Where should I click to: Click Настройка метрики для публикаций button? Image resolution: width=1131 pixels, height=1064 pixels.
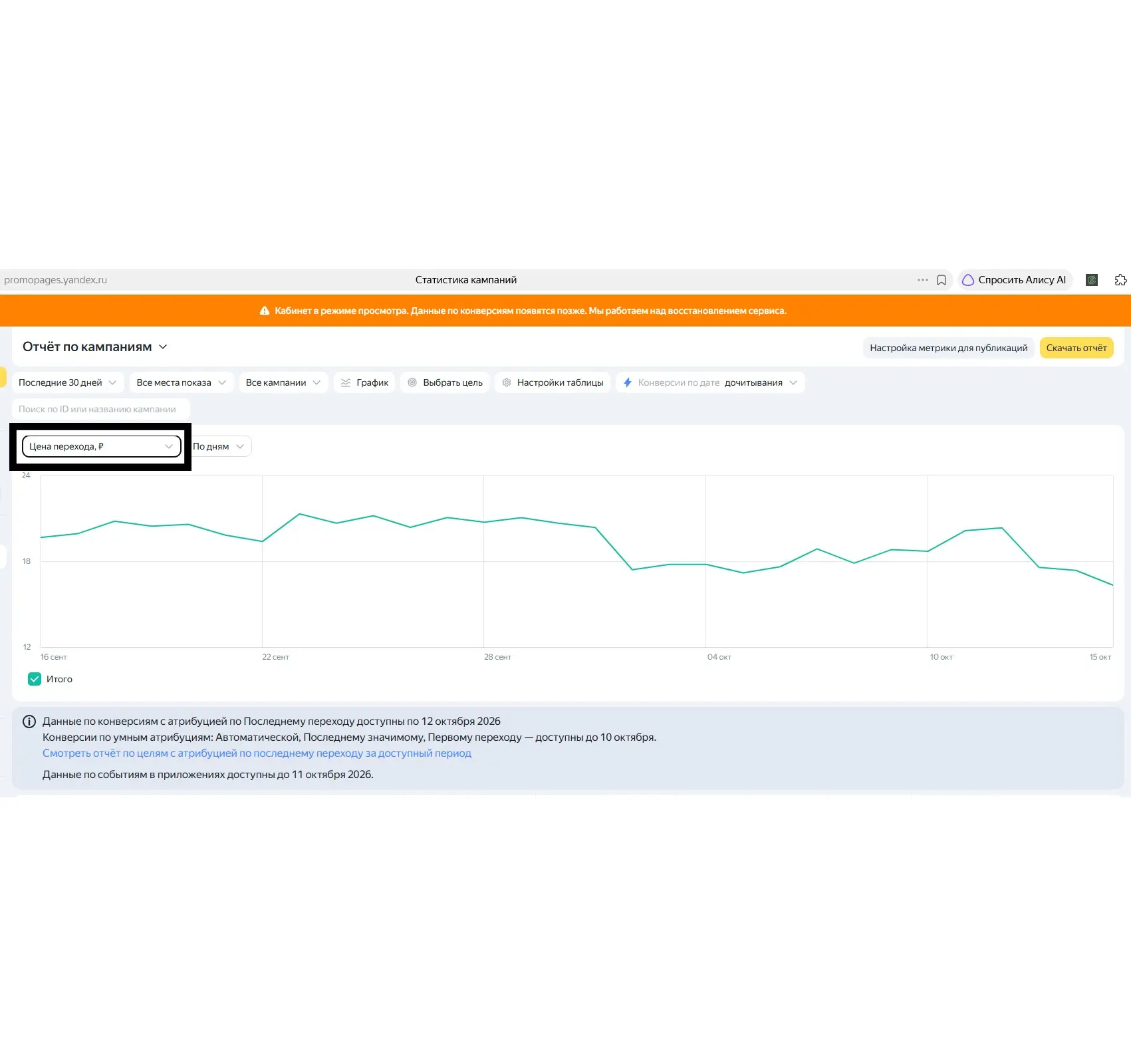[x=948, y=348]
